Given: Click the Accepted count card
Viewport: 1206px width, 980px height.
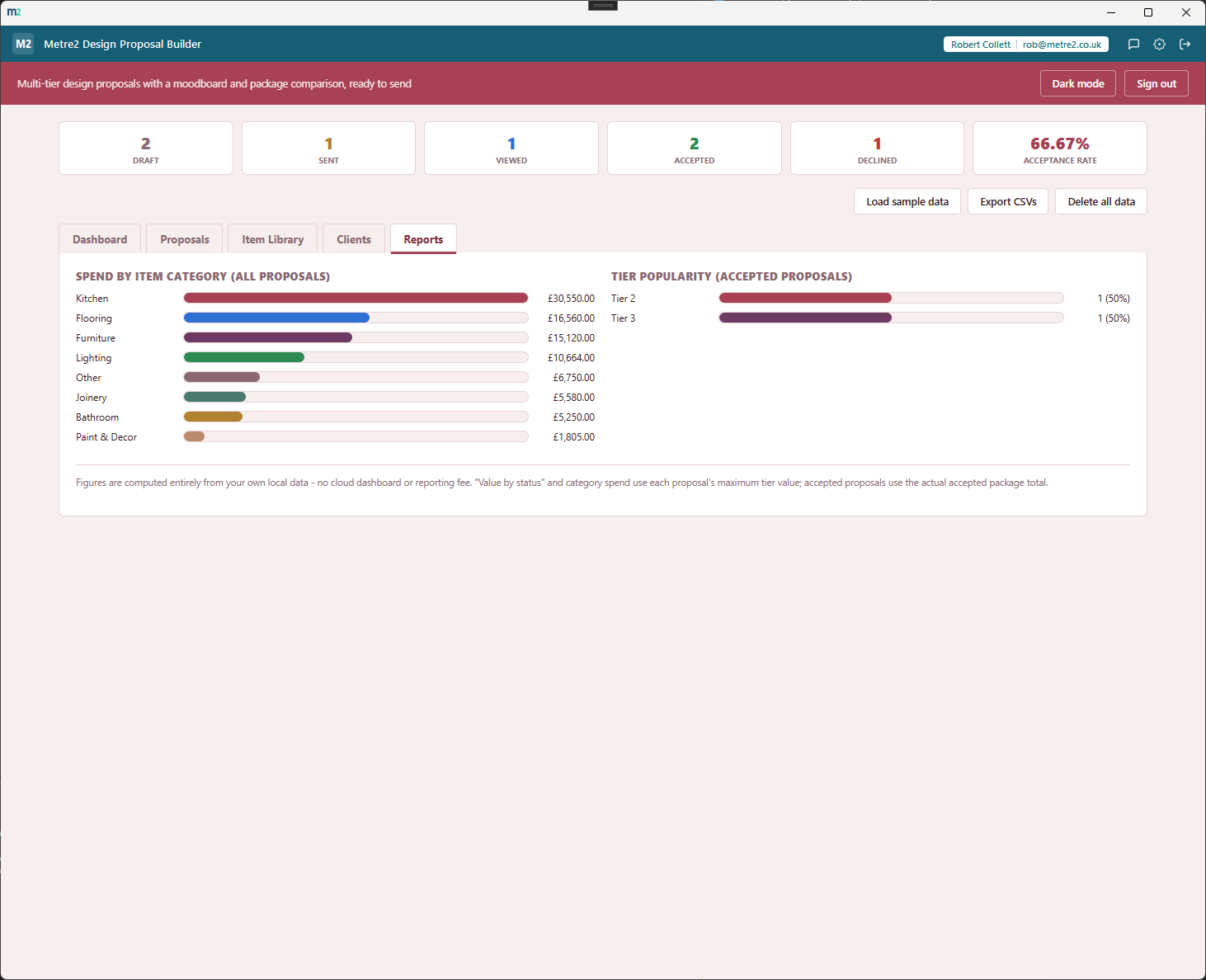Looking at the screenshot, I should 695,148.
